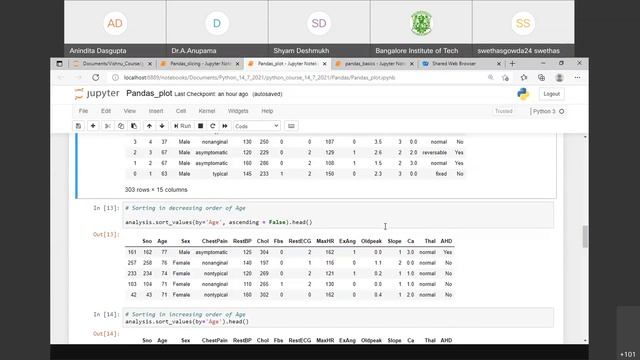The width and height of the screenshot is (640, 360).
Task: Click inside code cell In [13]
Action: pyautogui.click(x=338, y=215)
